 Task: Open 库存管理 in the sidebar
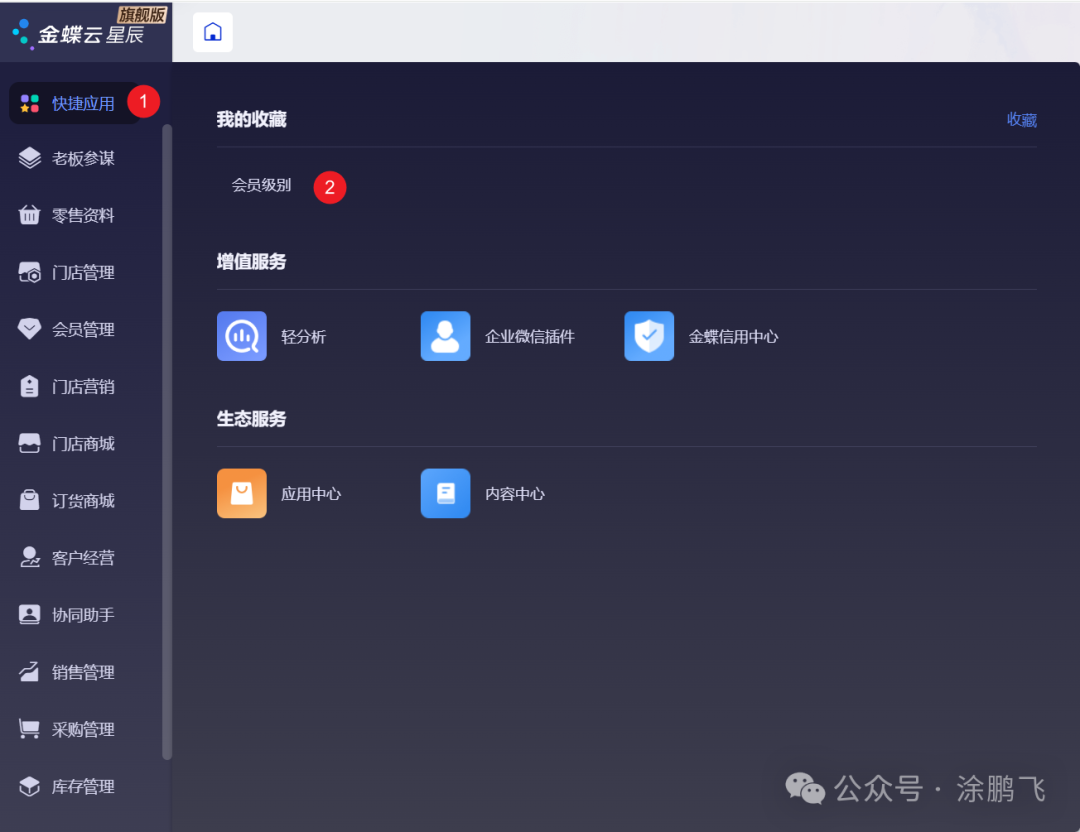[x=82, y=786]
